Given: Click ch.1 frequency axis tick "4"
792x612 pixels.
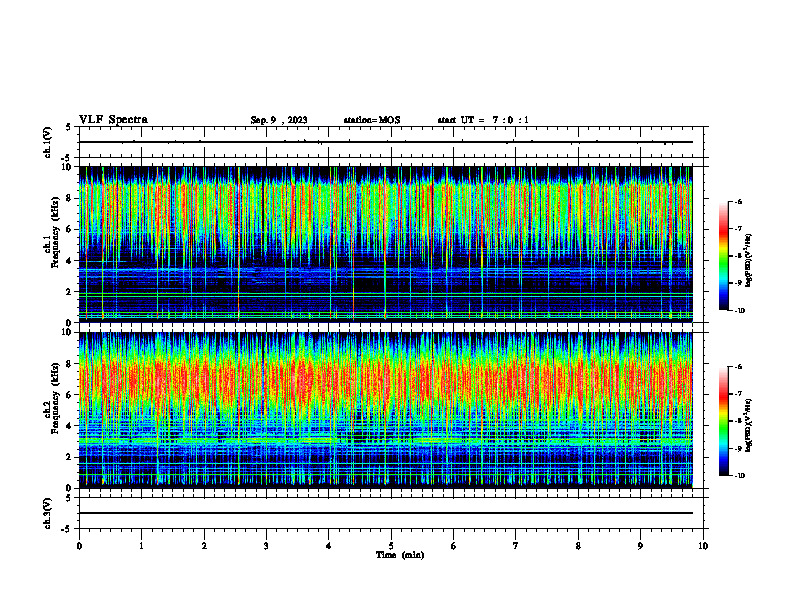Looking at the screenshot, I should (70, 261).
